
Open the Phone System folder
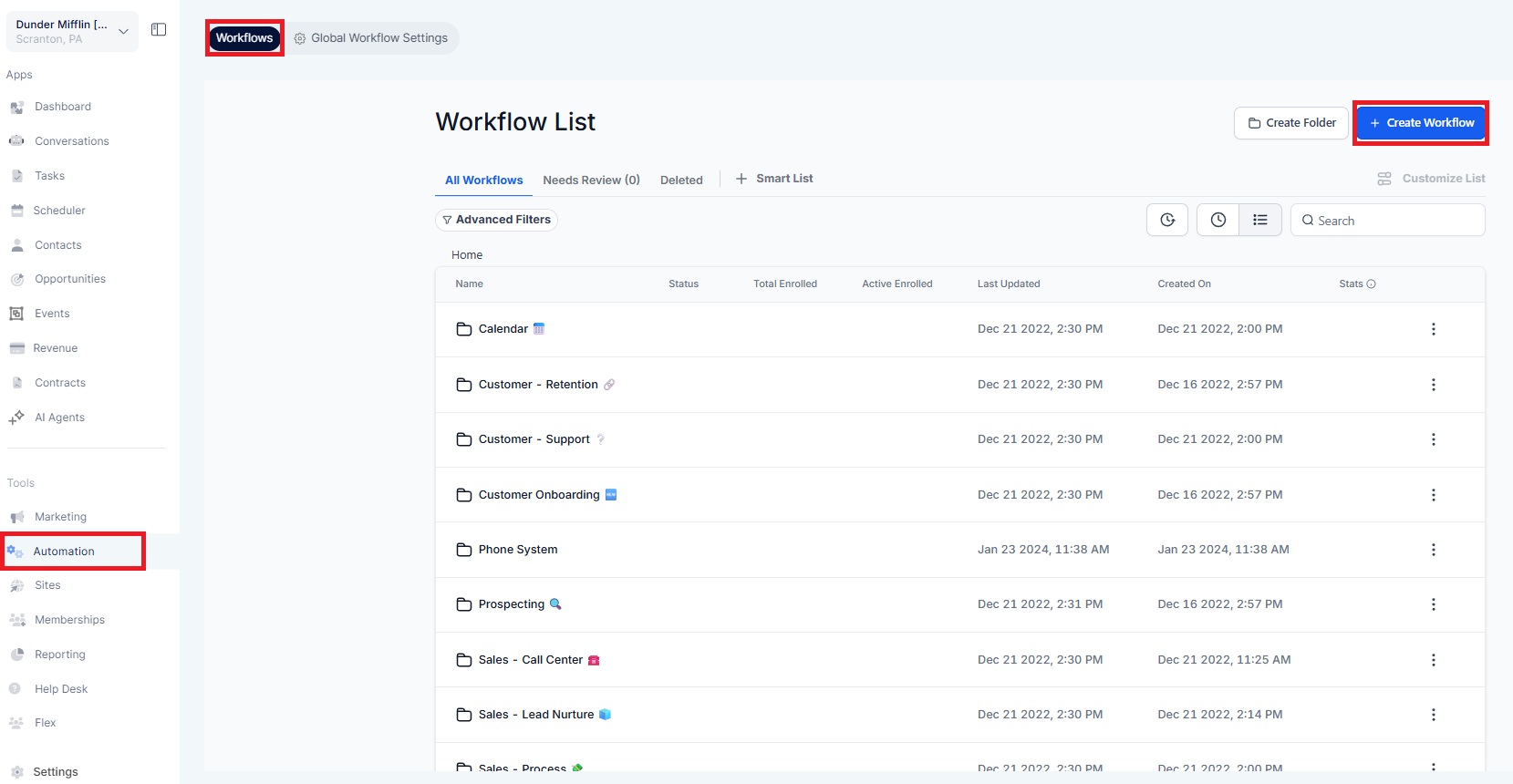[x=517, y=550]
